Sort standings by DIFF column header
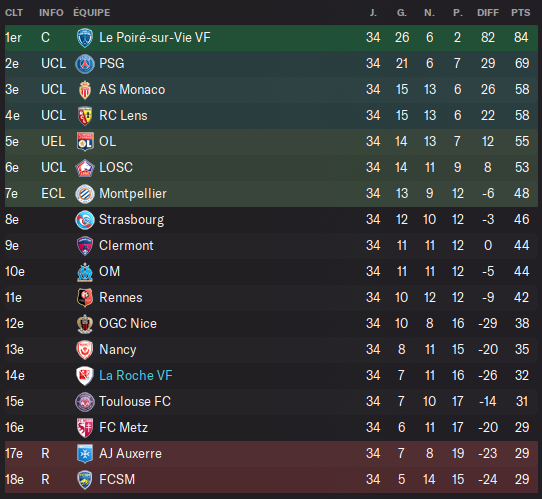 [488, 13]
